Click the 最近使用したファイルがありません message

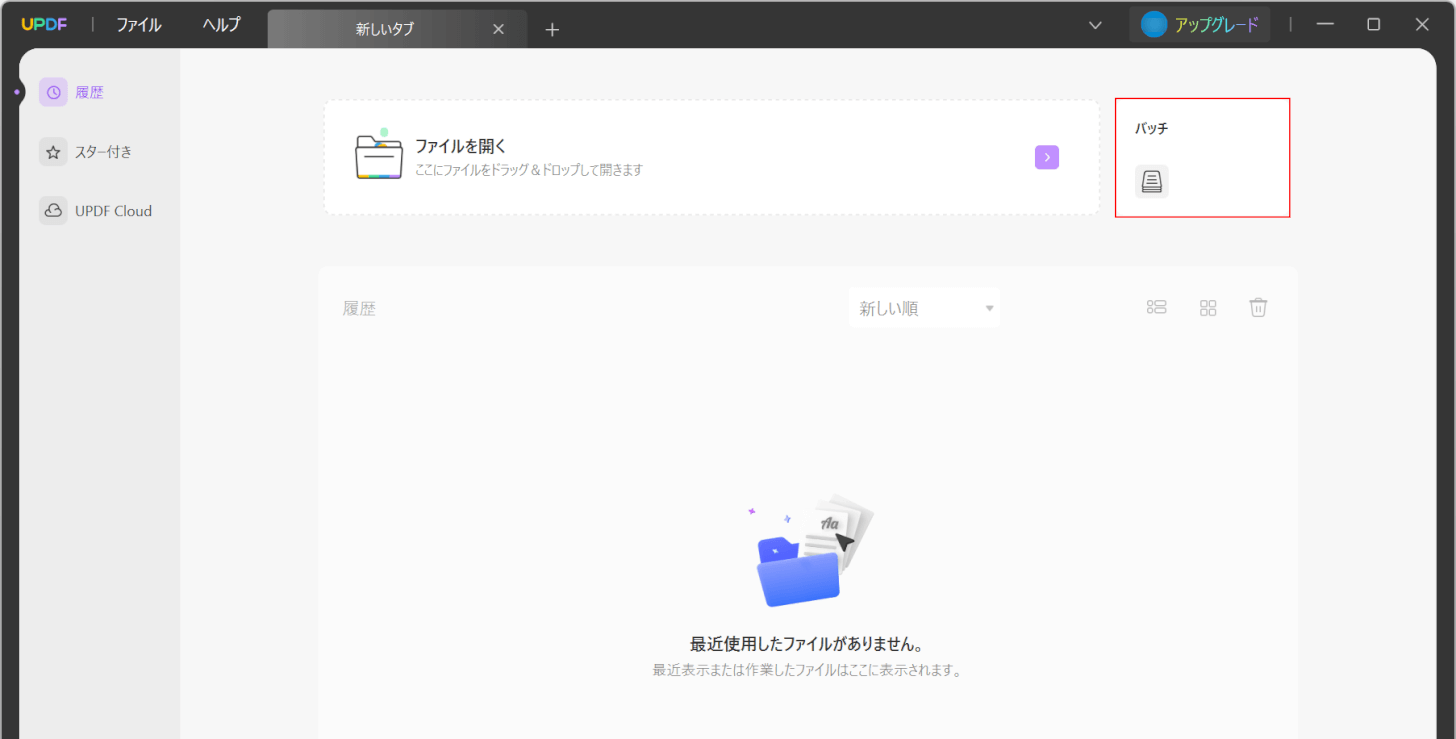(806, 644)
